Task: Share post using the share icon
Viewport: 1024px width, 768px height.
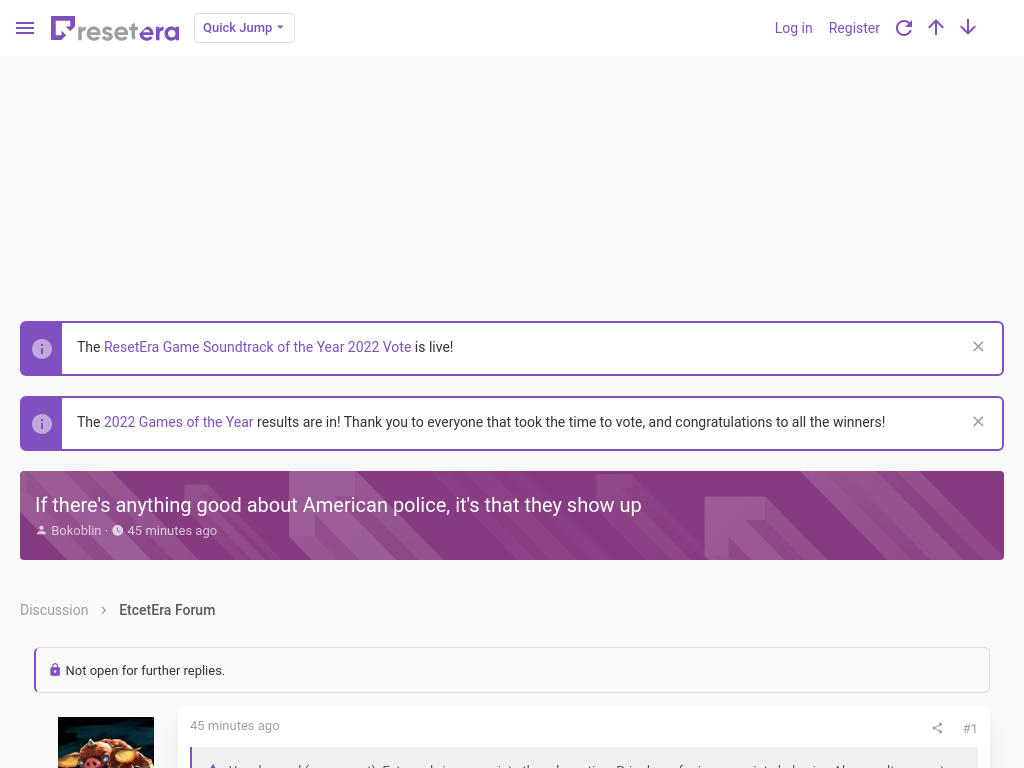Action: pyautogui.click(x=937, y=728)
